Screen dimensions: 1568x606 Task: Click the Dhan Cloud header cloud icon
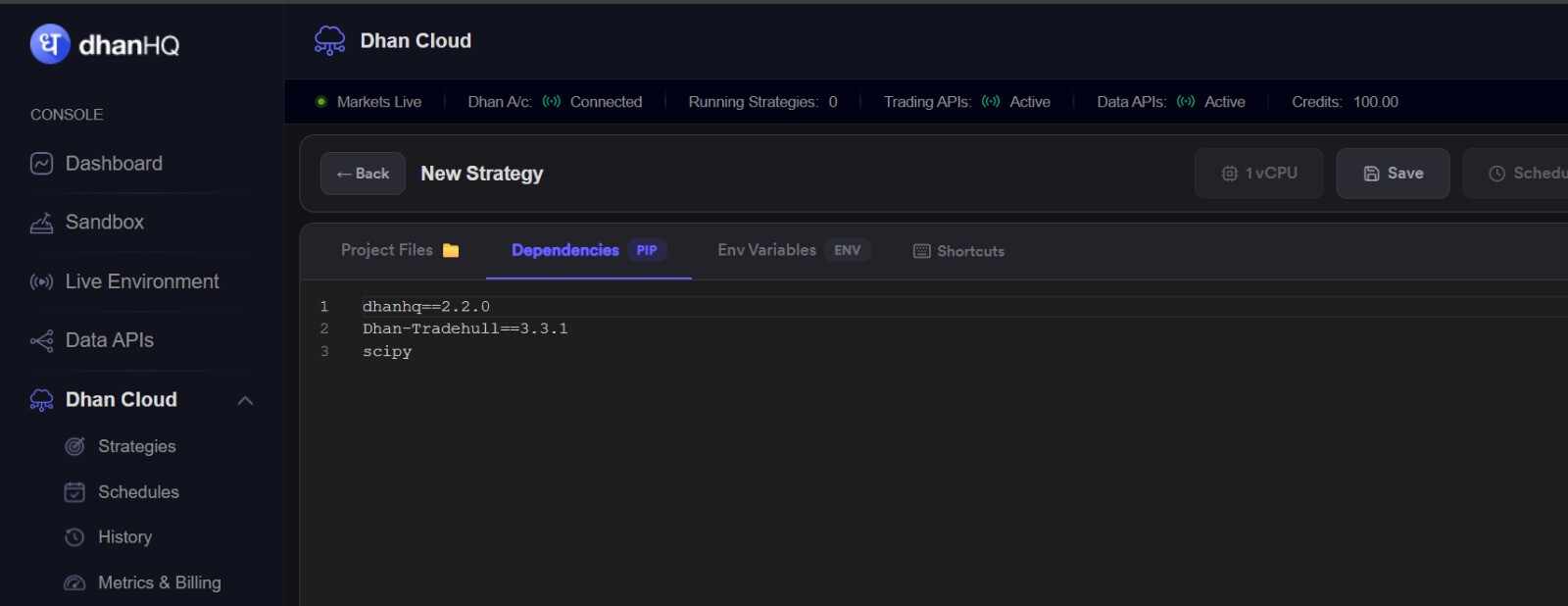tap(329, 40)
